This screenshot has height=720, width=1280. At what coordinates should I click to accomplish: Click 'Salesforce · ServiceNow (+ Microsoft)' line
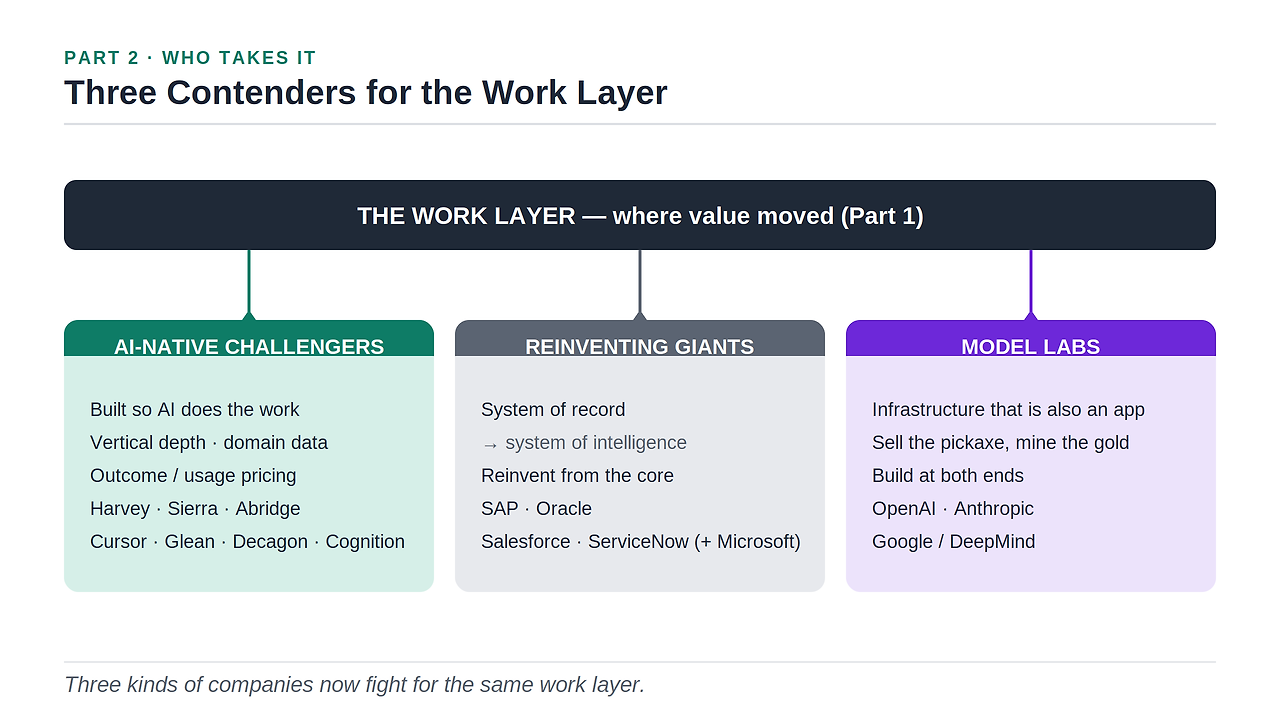click(641, 542)
